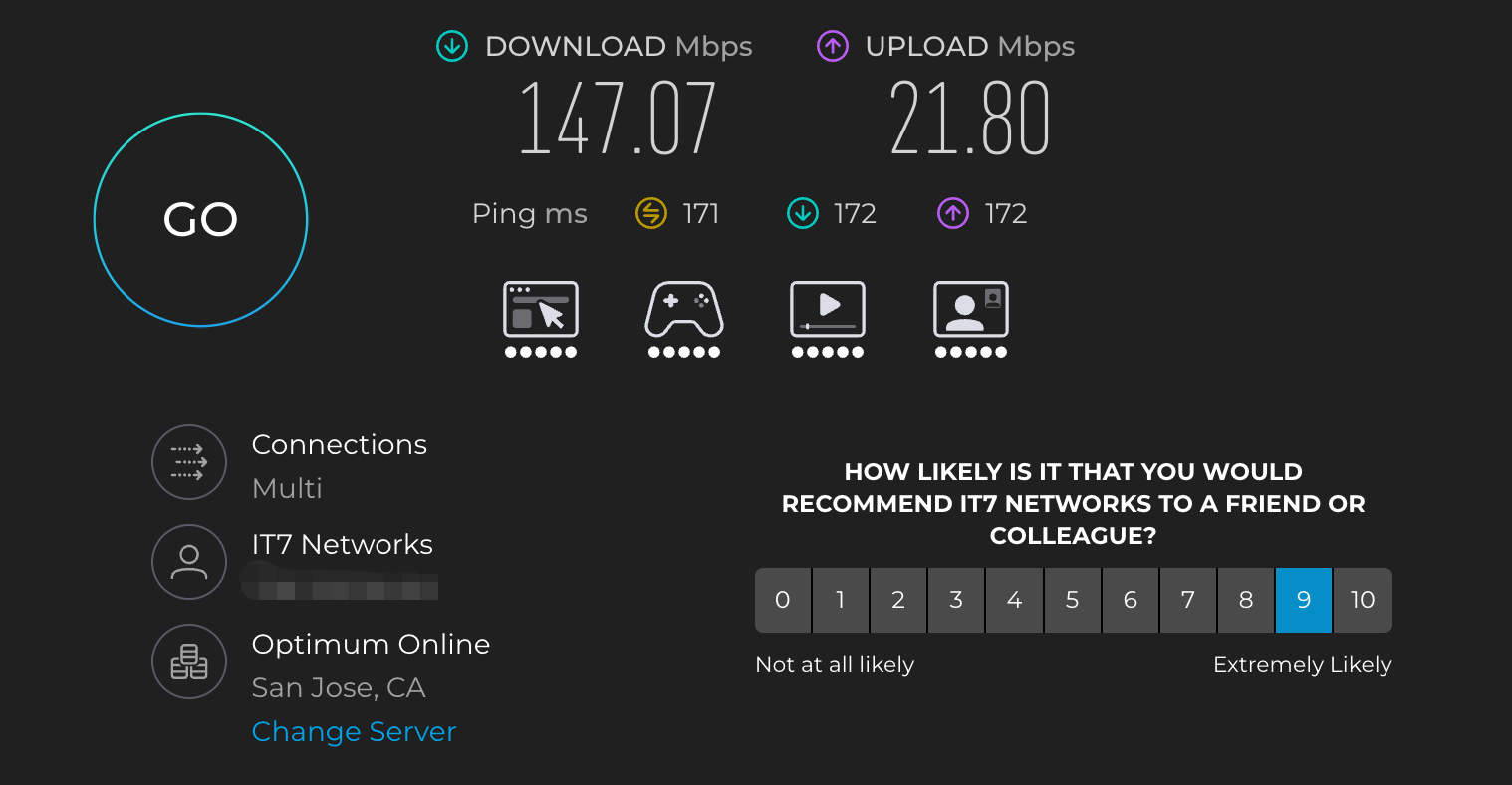Choose rating 5 on the survey scale

(1073, 600)
